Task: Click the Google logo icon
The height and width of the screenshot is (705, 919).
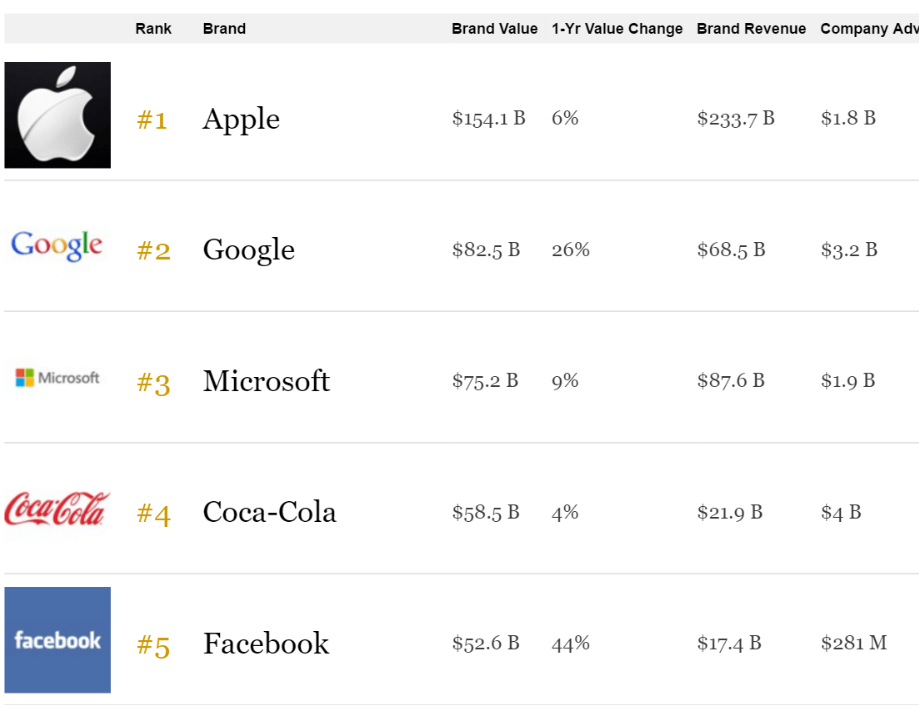Action: point(57,245)
